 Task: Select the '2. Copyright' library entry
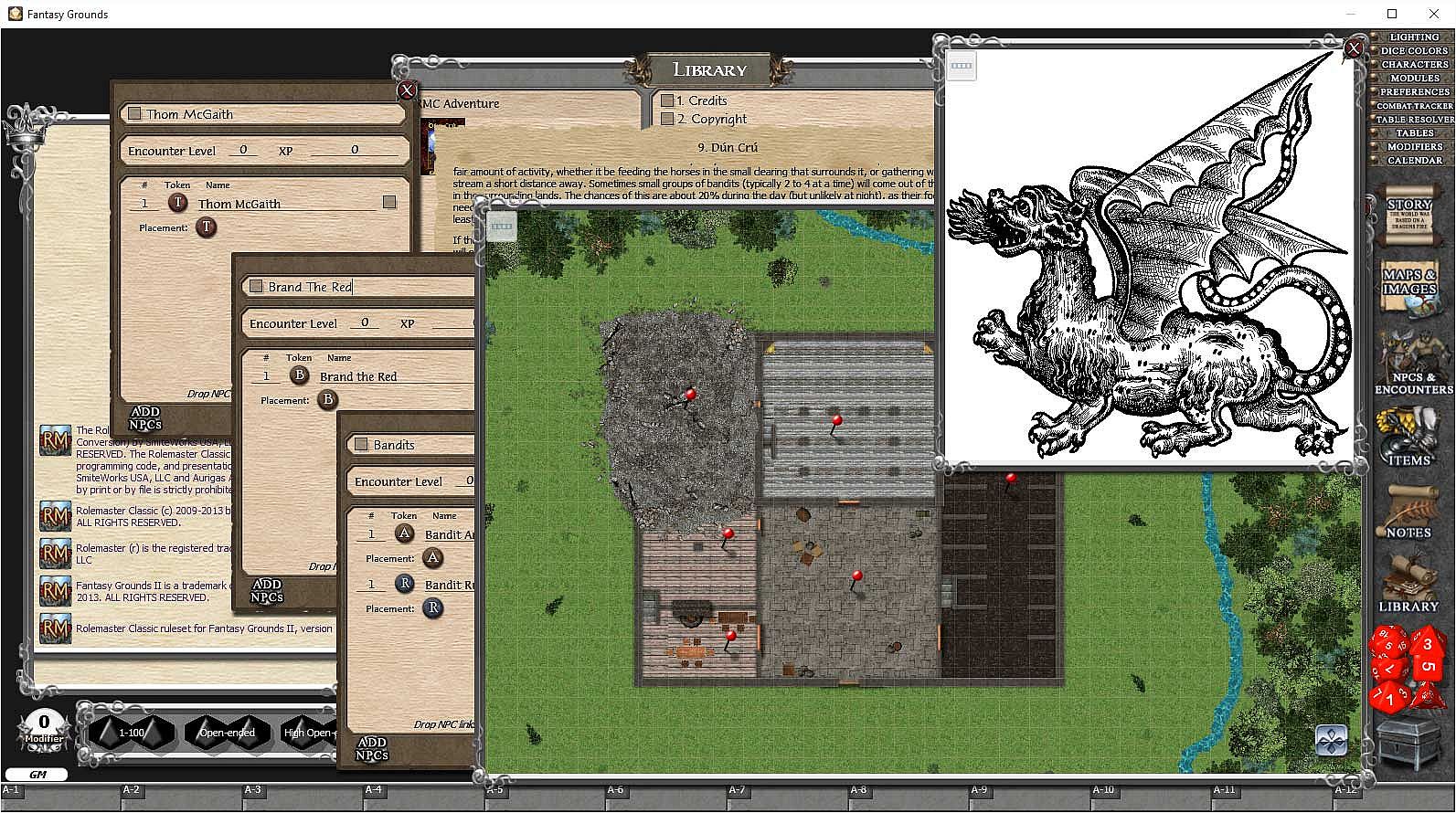(x=712, y=119)
